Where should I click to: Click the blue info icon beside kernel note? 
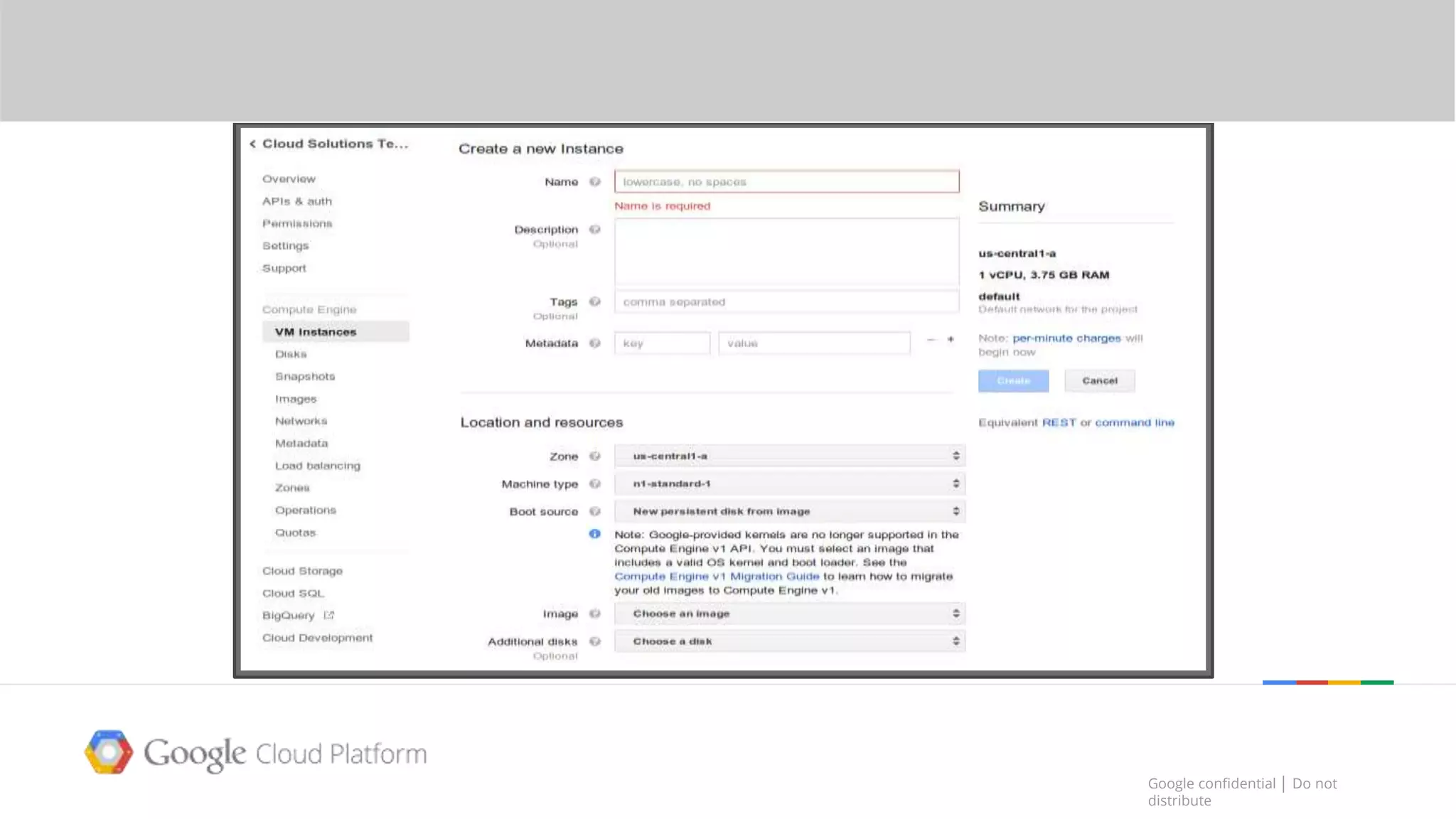(x=595, y=534)
